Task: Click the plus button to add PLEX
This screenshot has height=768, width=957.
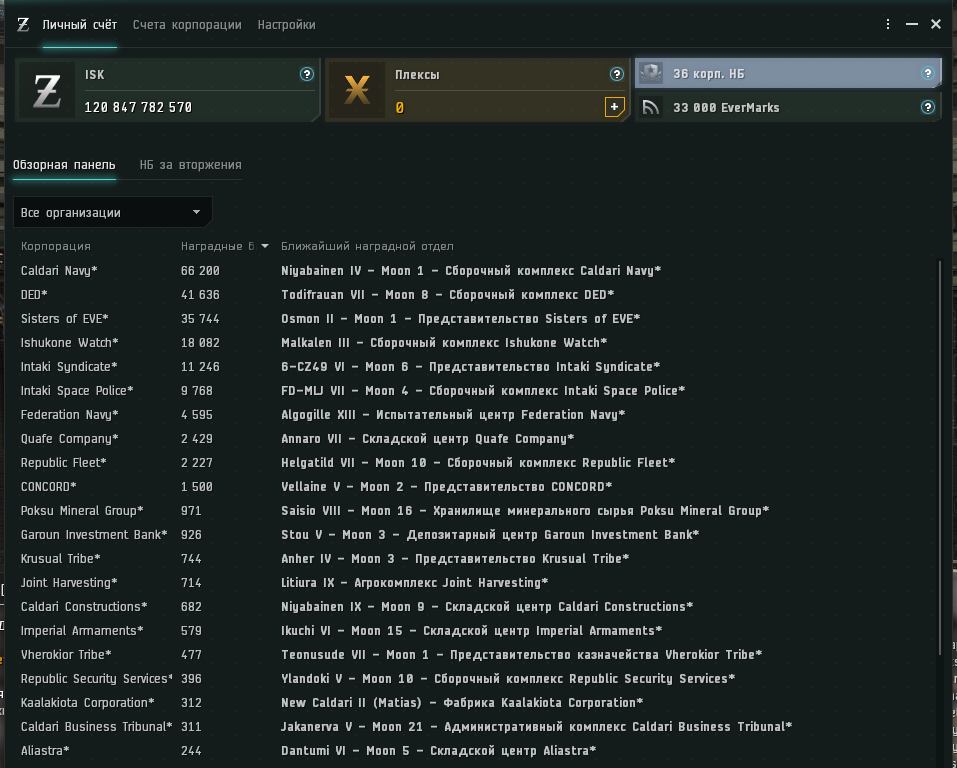Action: [x=614, y=107]
